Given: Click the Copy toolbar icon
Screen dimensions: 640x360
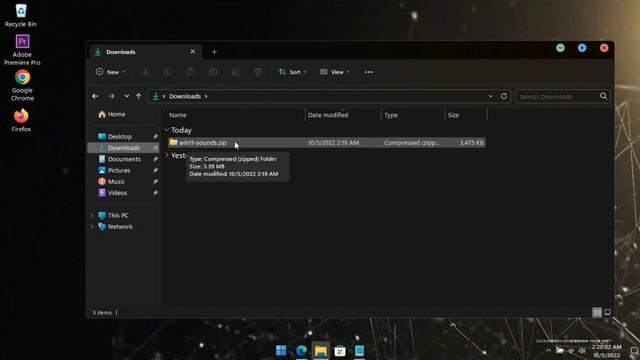Looking at the screenshot, I should click(168, 72).
